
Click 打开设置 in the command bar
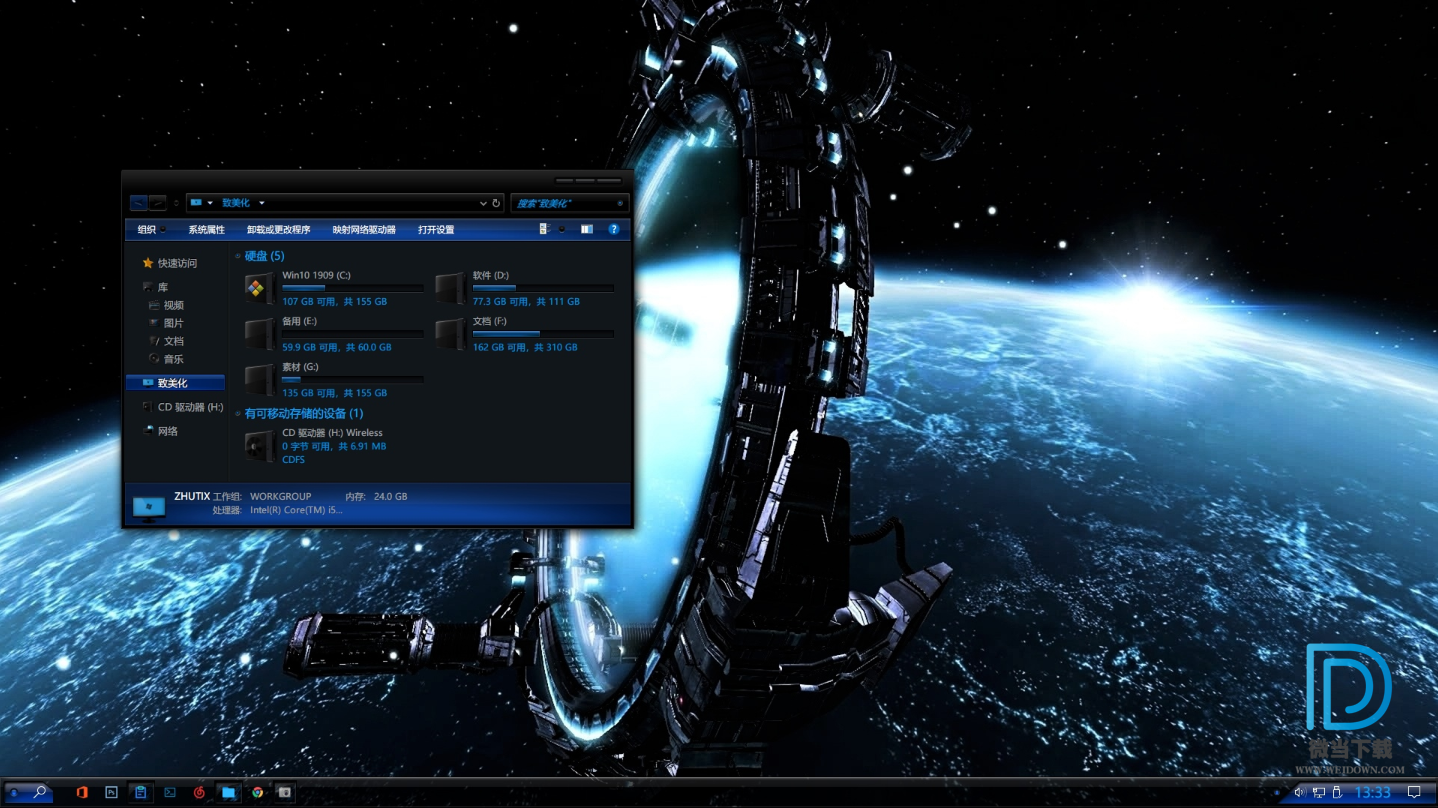point(436,229)
